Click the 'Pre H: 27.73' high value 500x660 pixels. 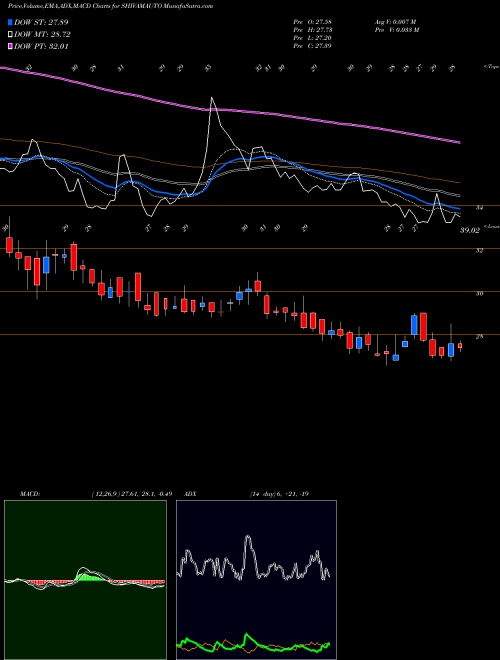click(312, 30)
